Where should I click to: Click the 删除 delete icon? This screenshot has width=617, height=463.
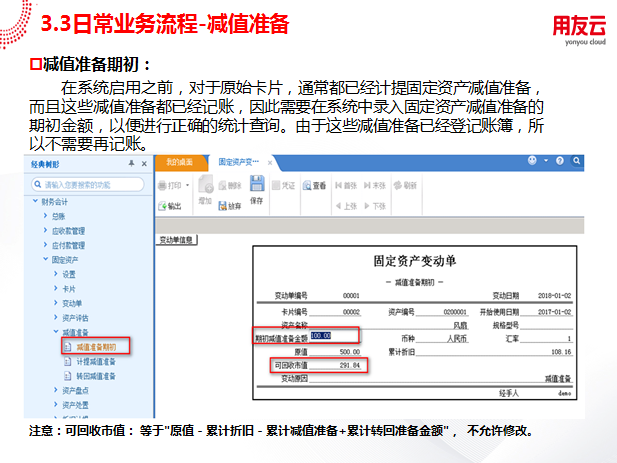pyautogui.click(x=223, y=186)
